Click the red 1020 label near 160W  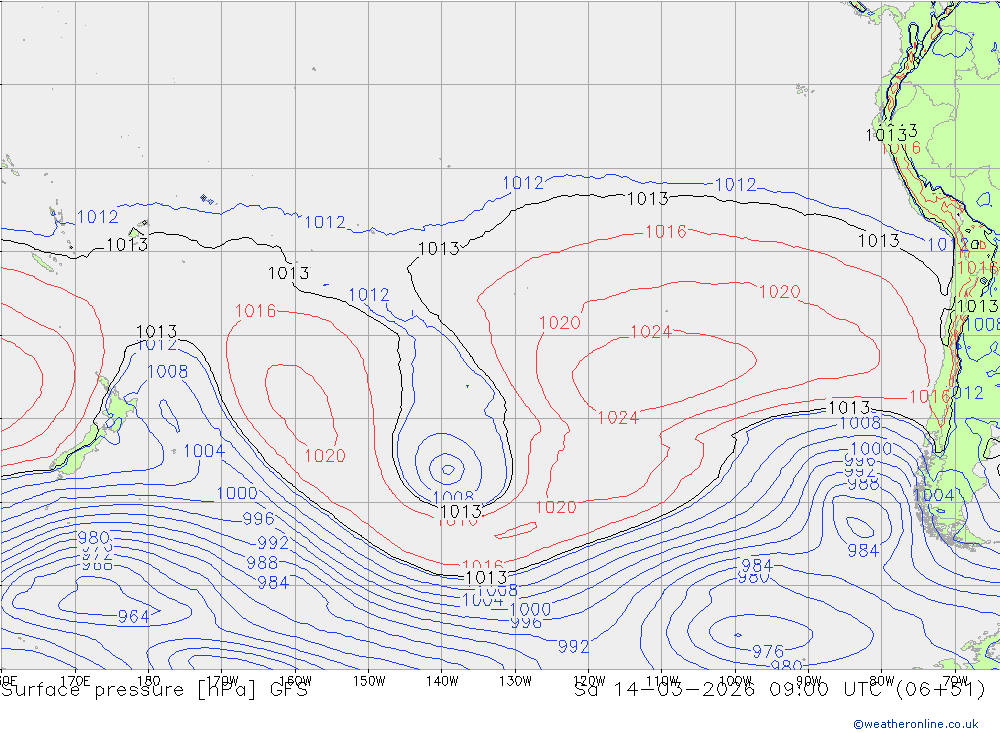pos(325,455)
